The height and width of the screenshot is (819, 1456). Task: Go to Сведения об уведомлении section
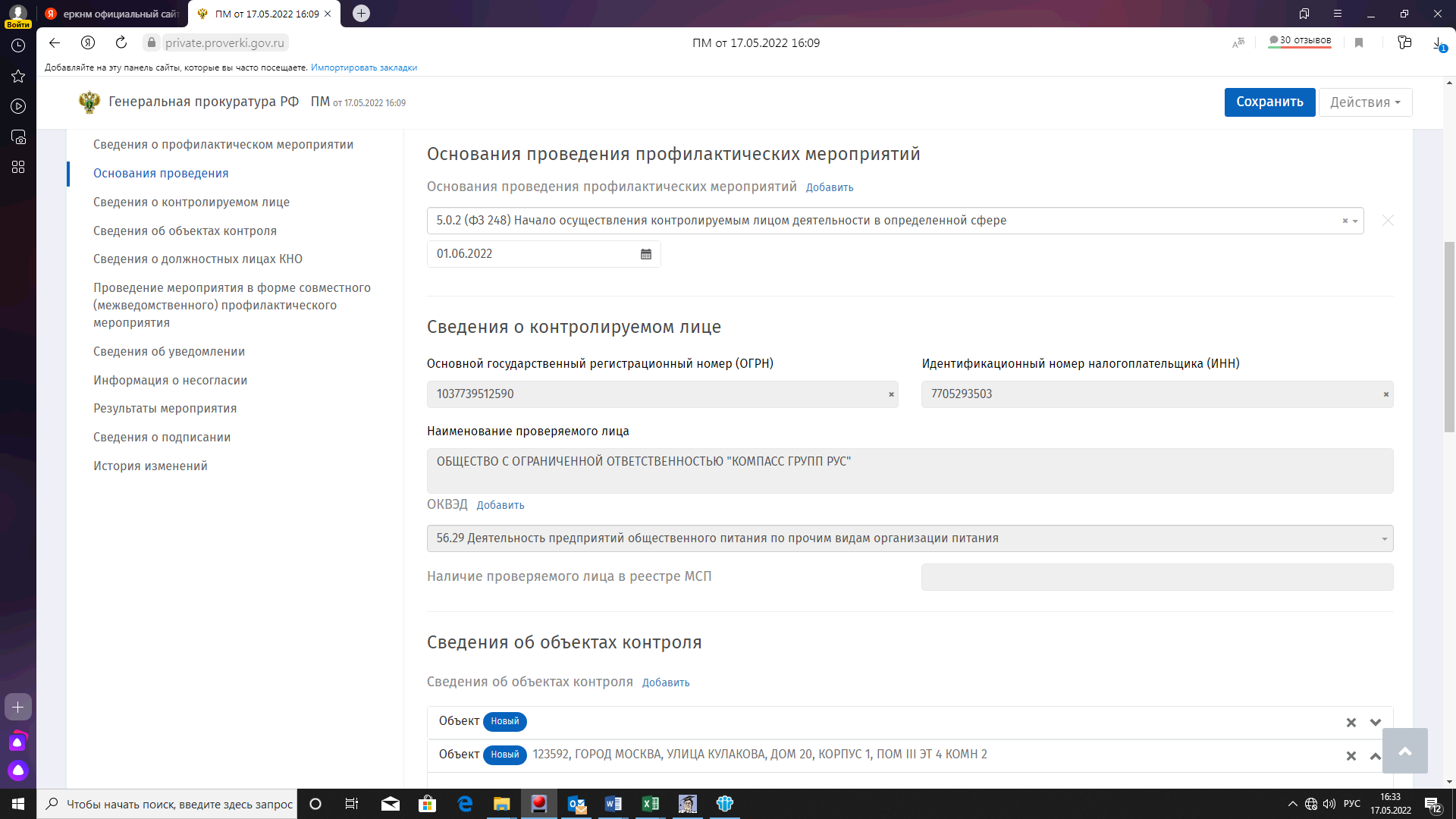point(169,352)
